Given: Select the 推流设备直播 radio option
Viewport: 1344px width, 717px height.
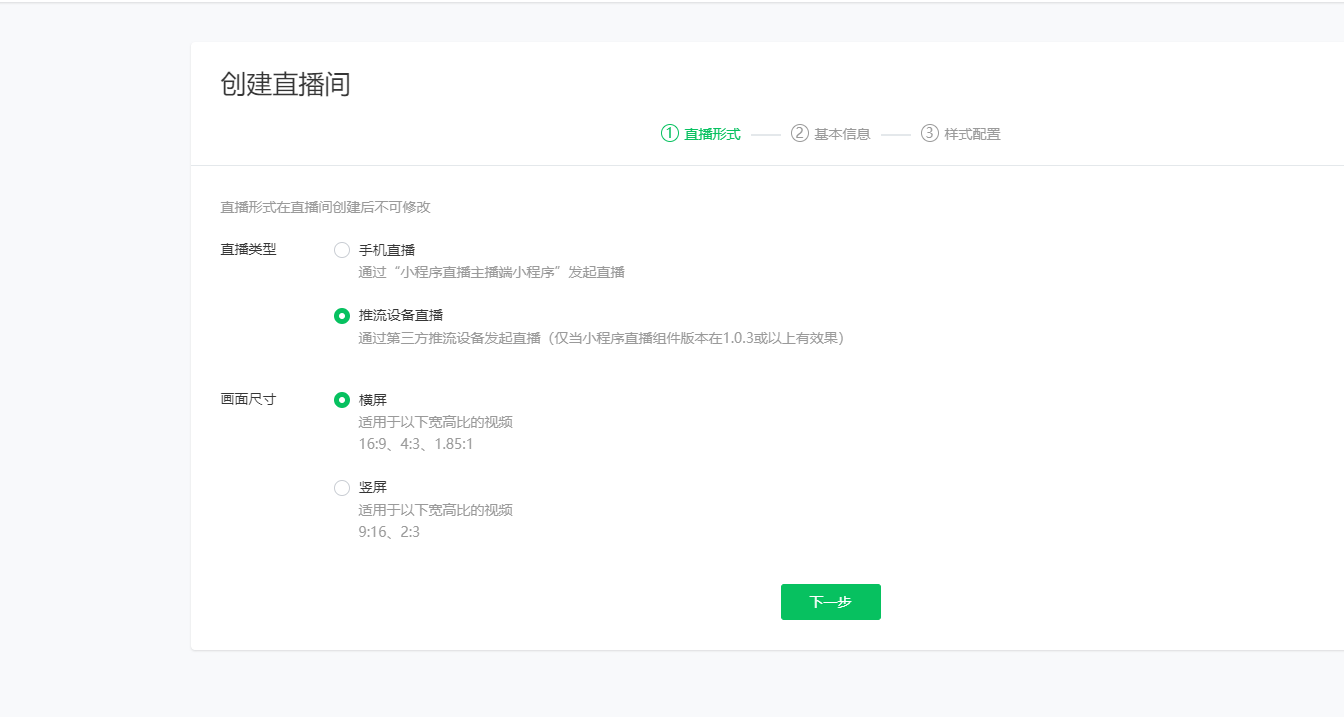Looking at the screenshot, I should click(342, 316).
